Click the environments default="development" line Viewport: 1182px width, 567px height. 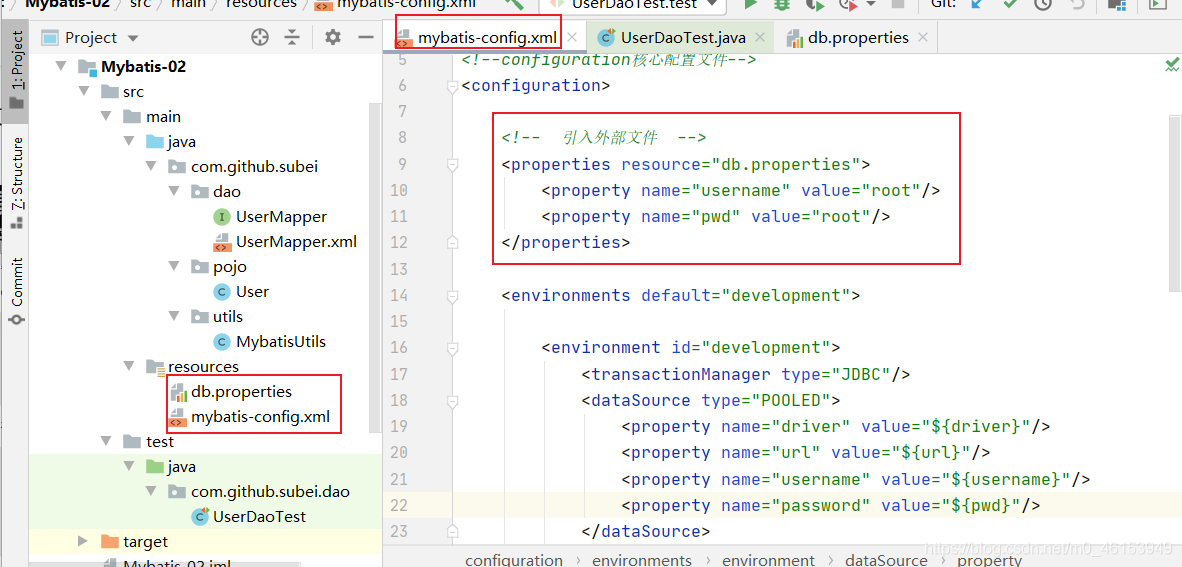coord(681,296)
